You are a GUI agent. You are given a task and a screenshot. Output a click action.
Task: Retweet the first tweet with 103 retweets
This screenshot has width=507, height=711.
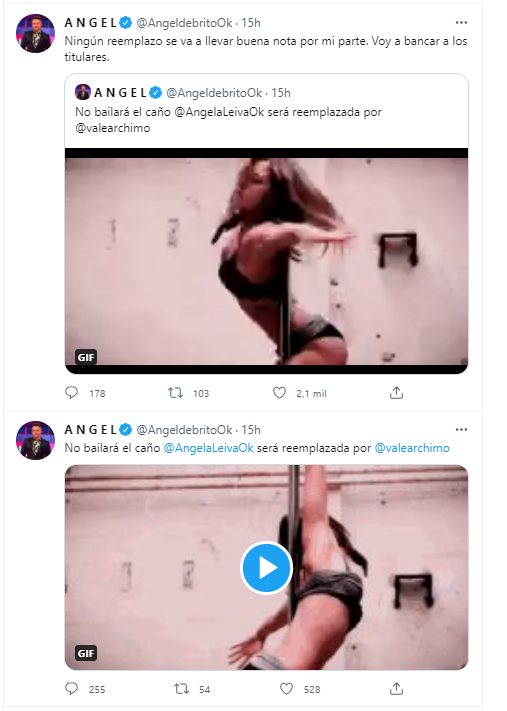176,393
